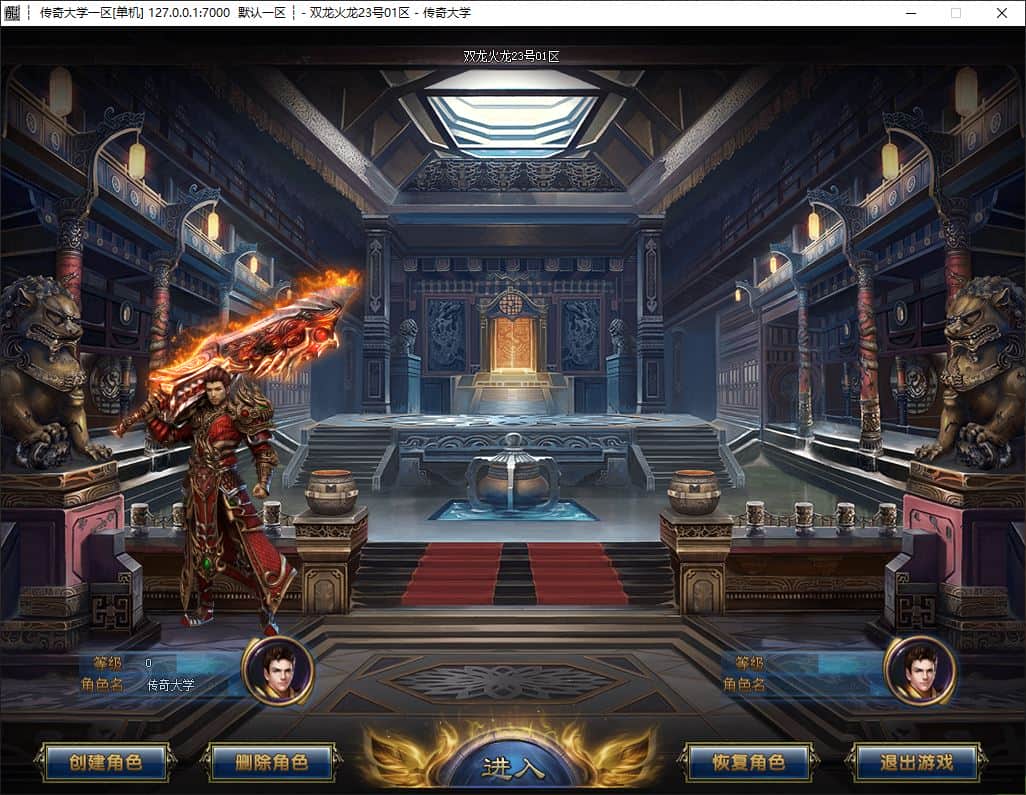Close the game window
Screen dimensions: 1026x795
(1002, 13)
